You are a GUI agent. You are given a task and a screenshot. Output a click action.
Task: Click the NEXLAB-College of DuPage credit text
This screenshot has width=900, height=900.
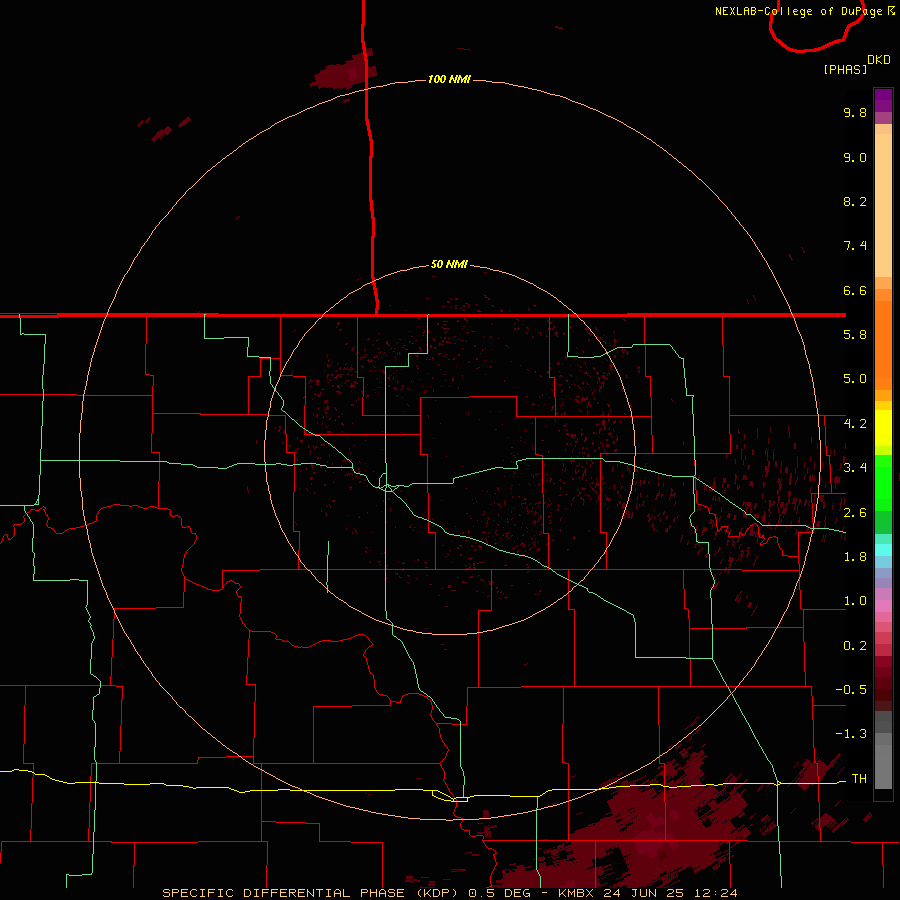800,11
